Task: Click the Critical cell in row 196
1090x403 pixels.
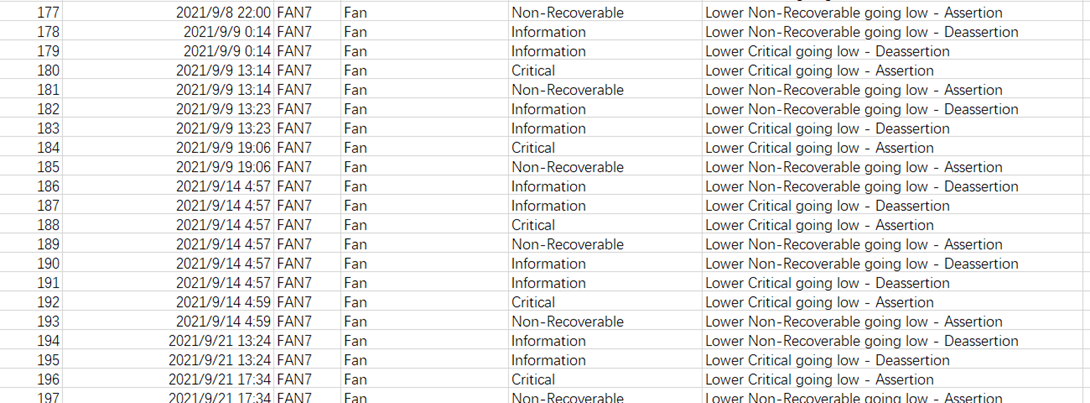Action: tap(533, 380)
